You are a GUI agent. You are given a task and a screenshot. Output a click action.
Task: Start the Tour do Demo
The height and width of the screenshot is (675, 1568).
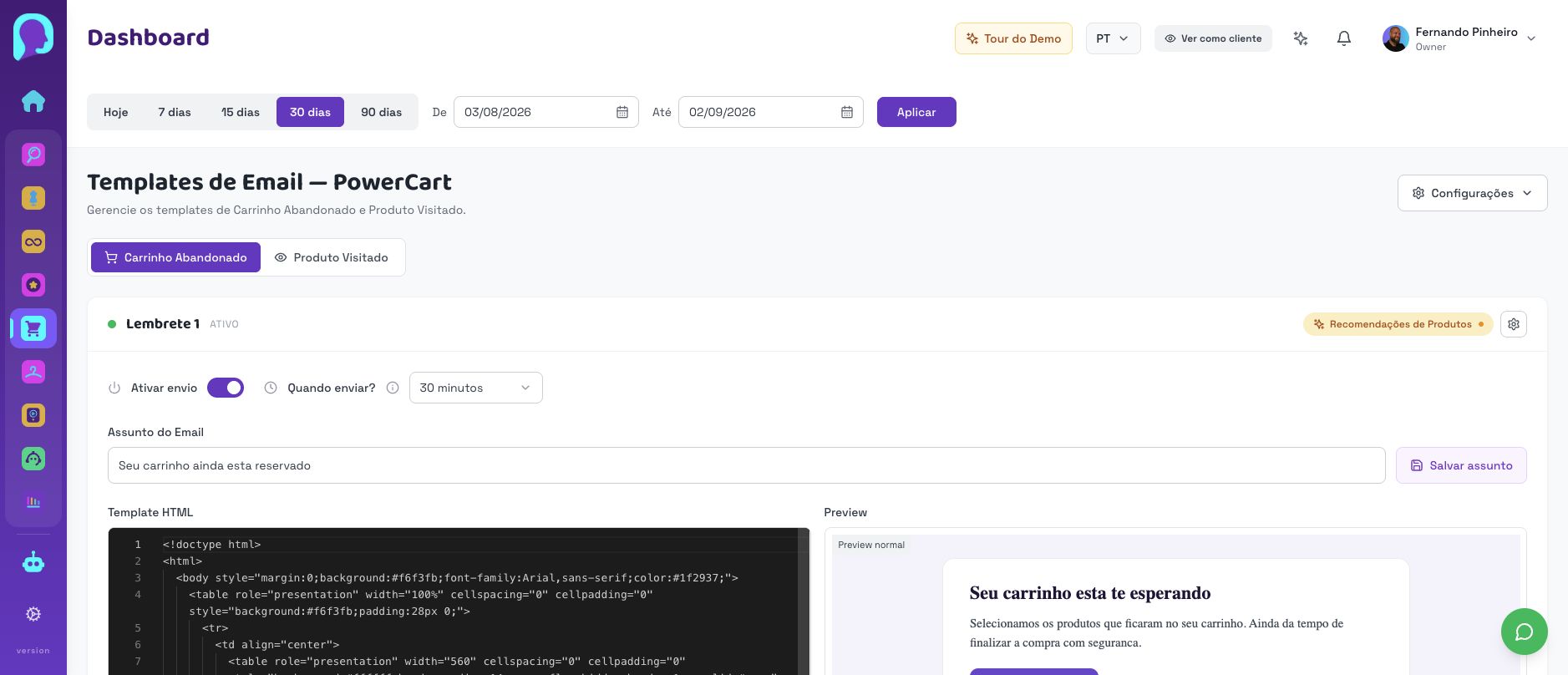click(1013, 38)
